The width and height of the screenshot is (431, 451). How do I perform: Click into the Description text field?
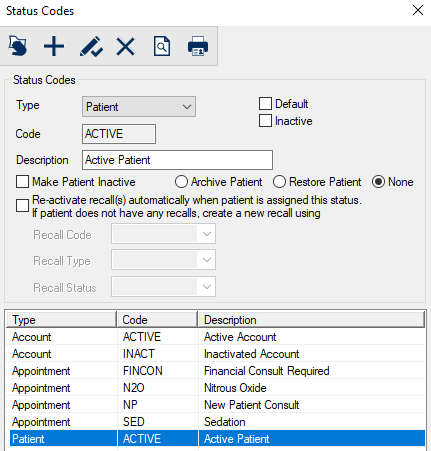pos(177,160)
